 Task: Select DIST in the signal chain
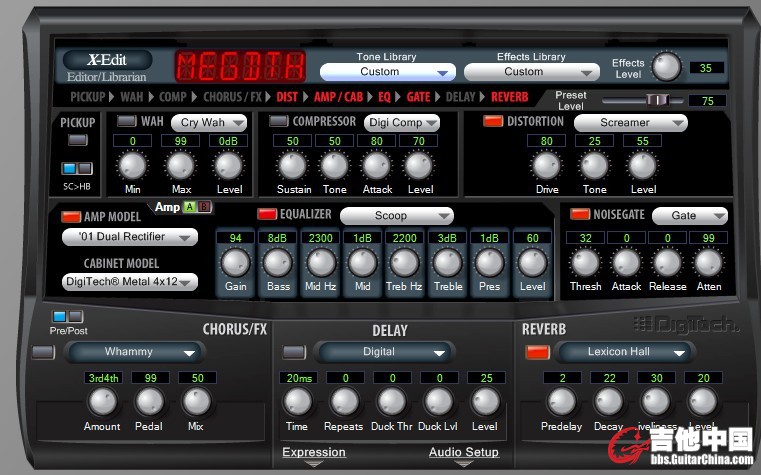coord(287,97)
